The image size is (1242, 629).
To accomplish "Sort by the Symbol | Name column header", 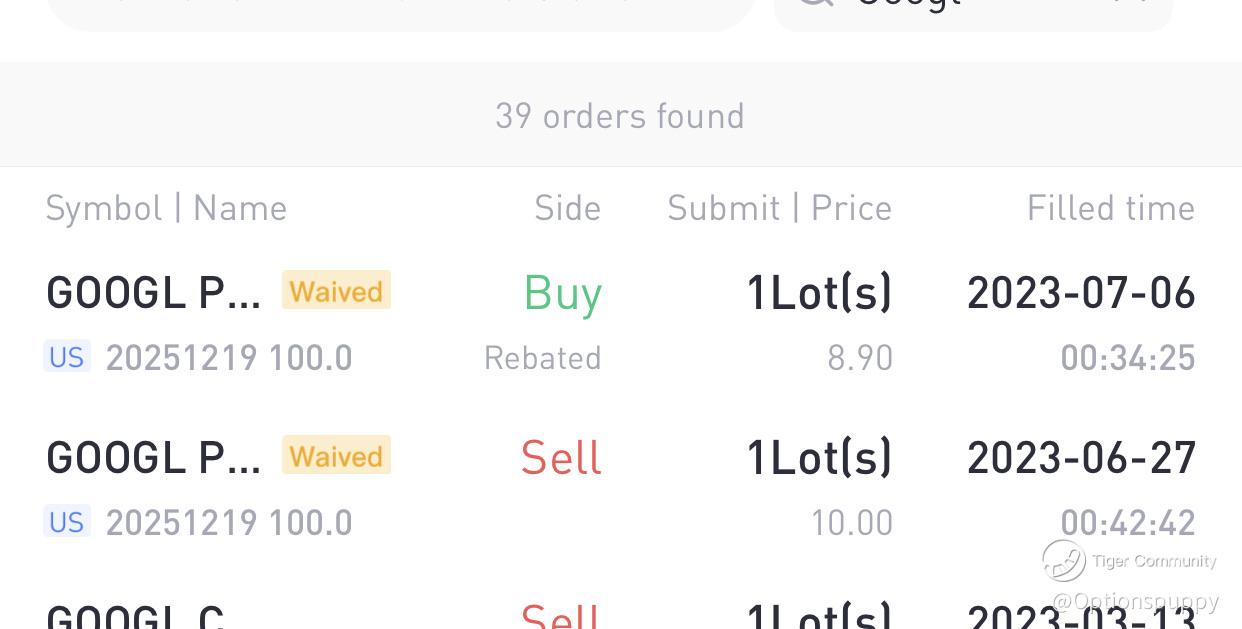I will 166,208.
